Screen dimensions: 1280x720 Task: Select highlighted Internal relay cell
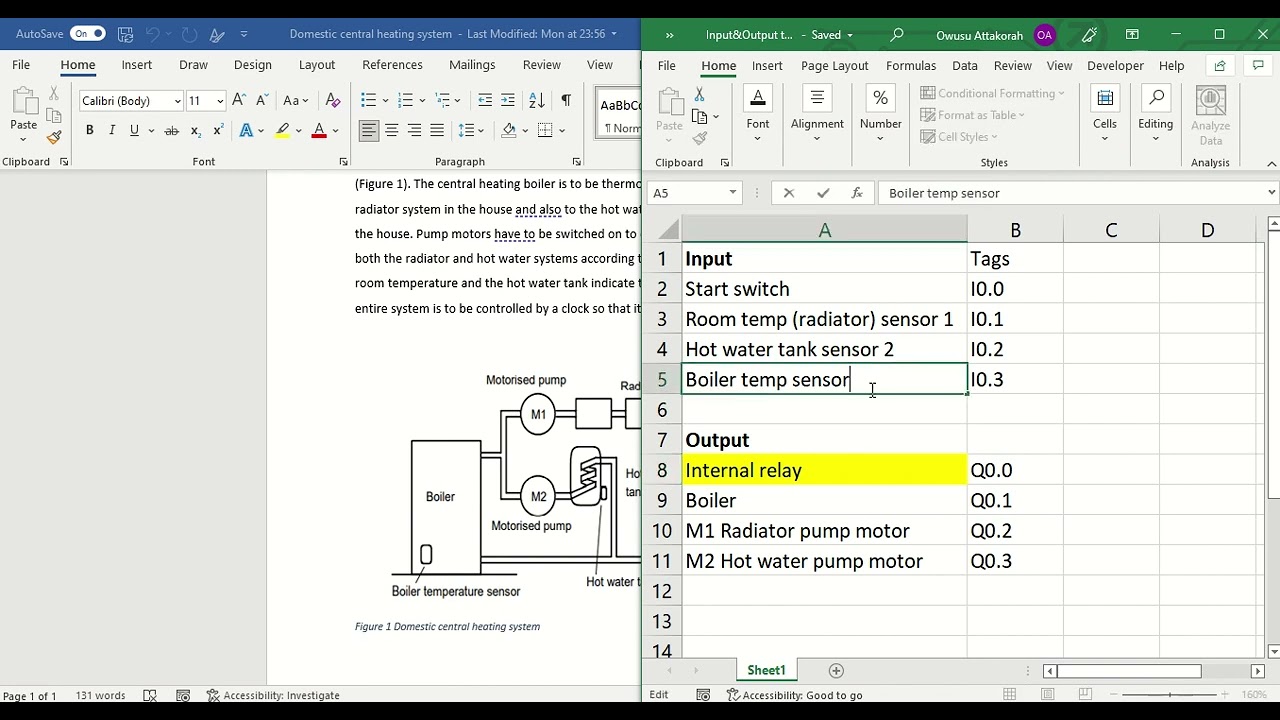(x=824, y=470)
